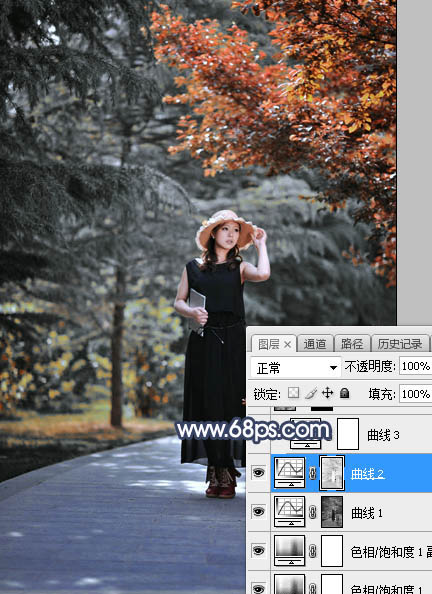The width and height of the screenshot is (432, 594).
Task: Select the 色相/饱和度 1 副本 layer name
Action: (391, 552)
